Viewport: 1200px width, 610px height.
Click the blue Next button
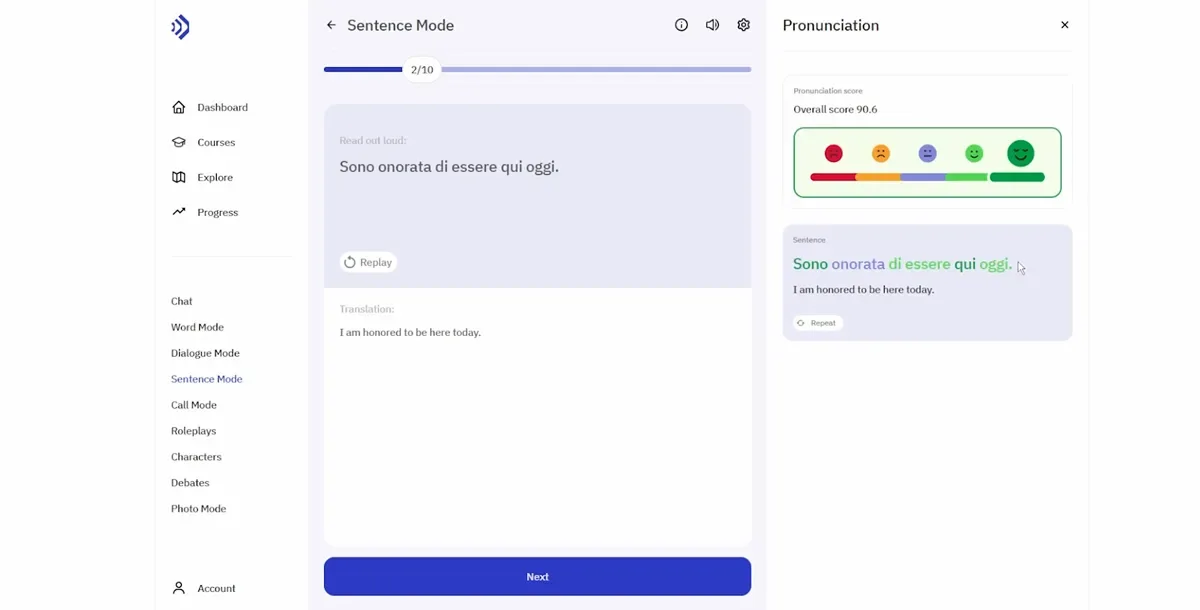pos(537,576)
